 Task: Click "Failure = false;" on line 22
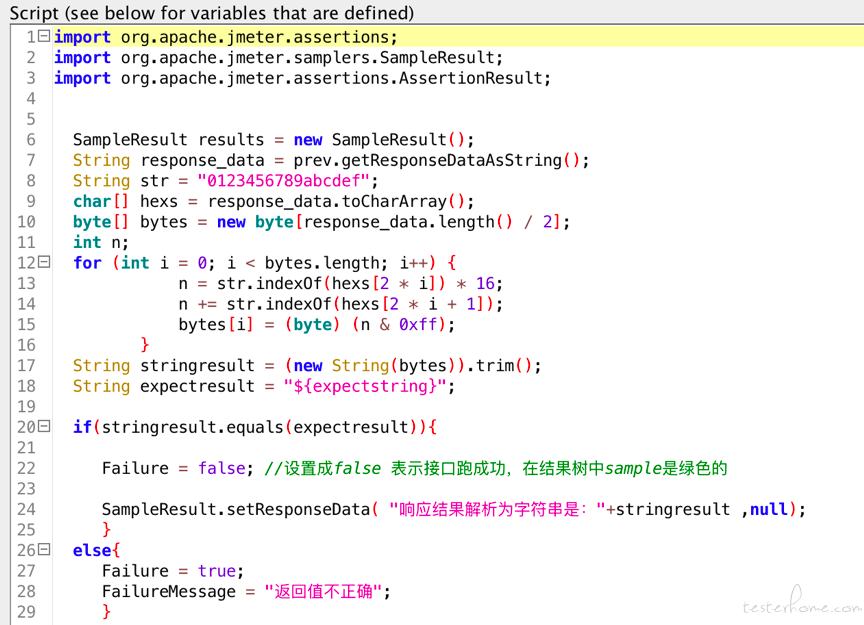click(x=177, y=468)
